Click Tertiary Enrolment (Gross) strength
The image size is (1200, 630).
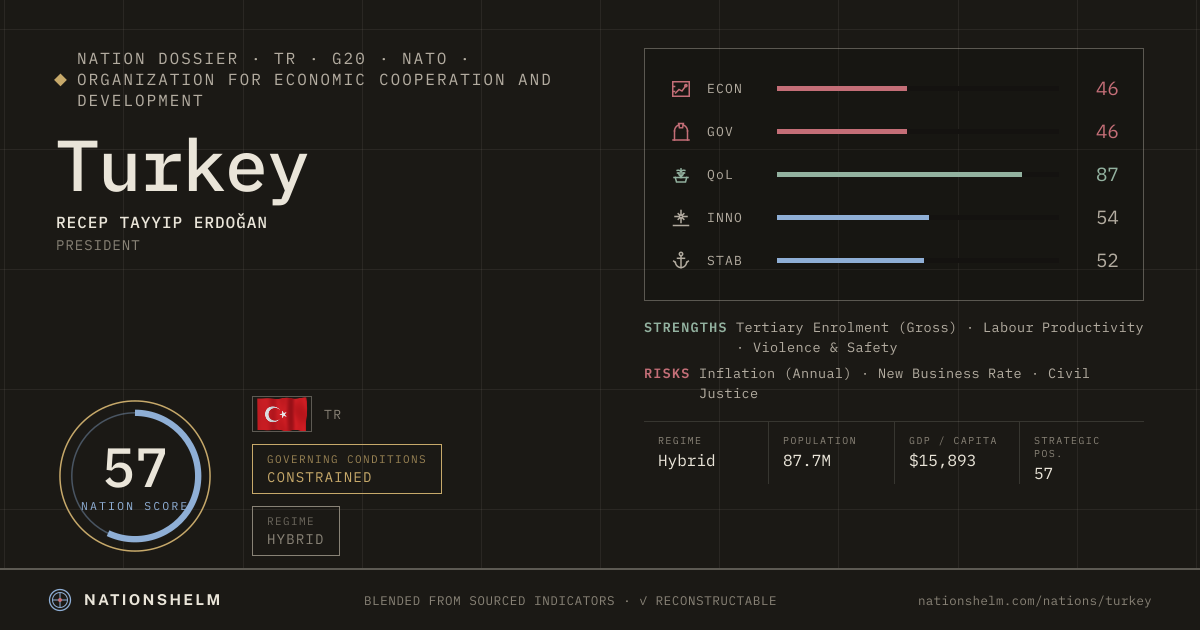coord(846,328)
